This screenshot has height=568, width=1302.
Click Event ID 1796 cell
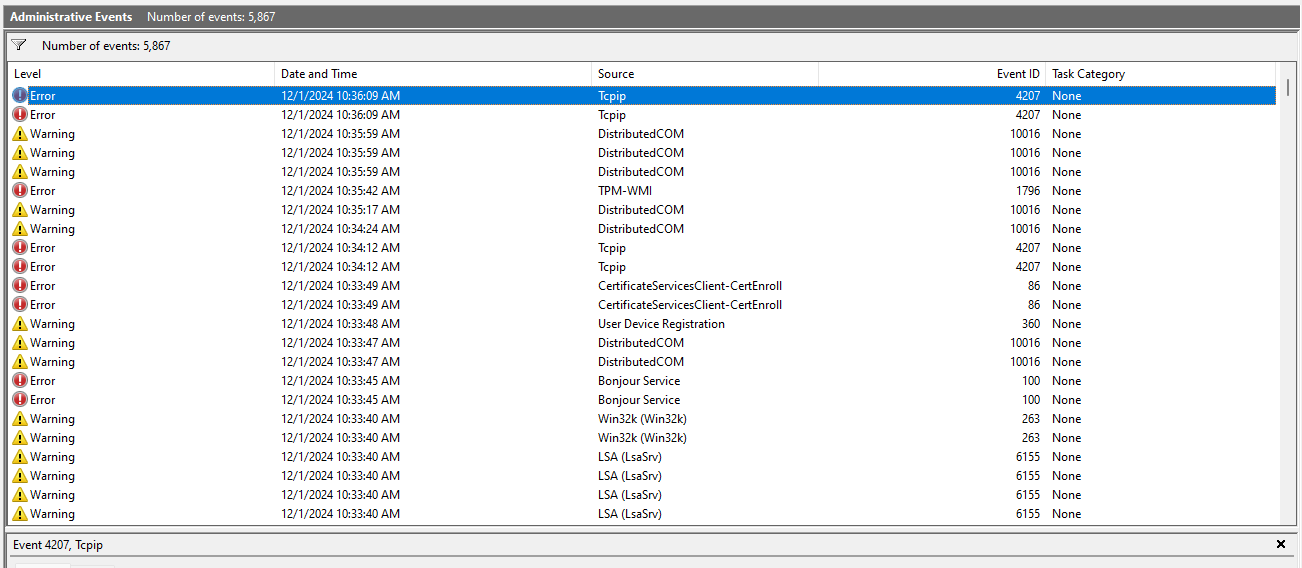click(1027, 191)
